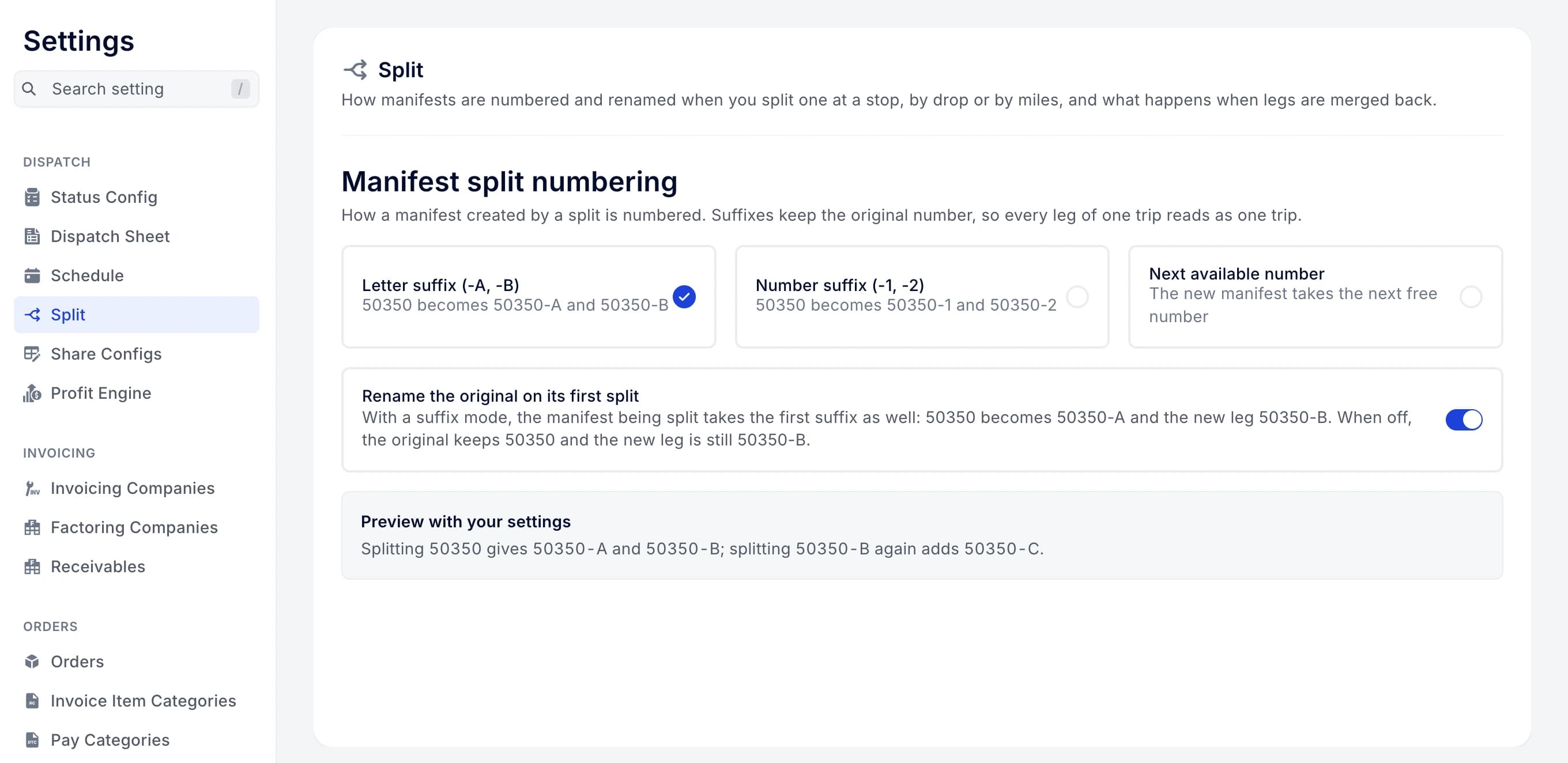Choose the Next available number option

click(1315, 297)
